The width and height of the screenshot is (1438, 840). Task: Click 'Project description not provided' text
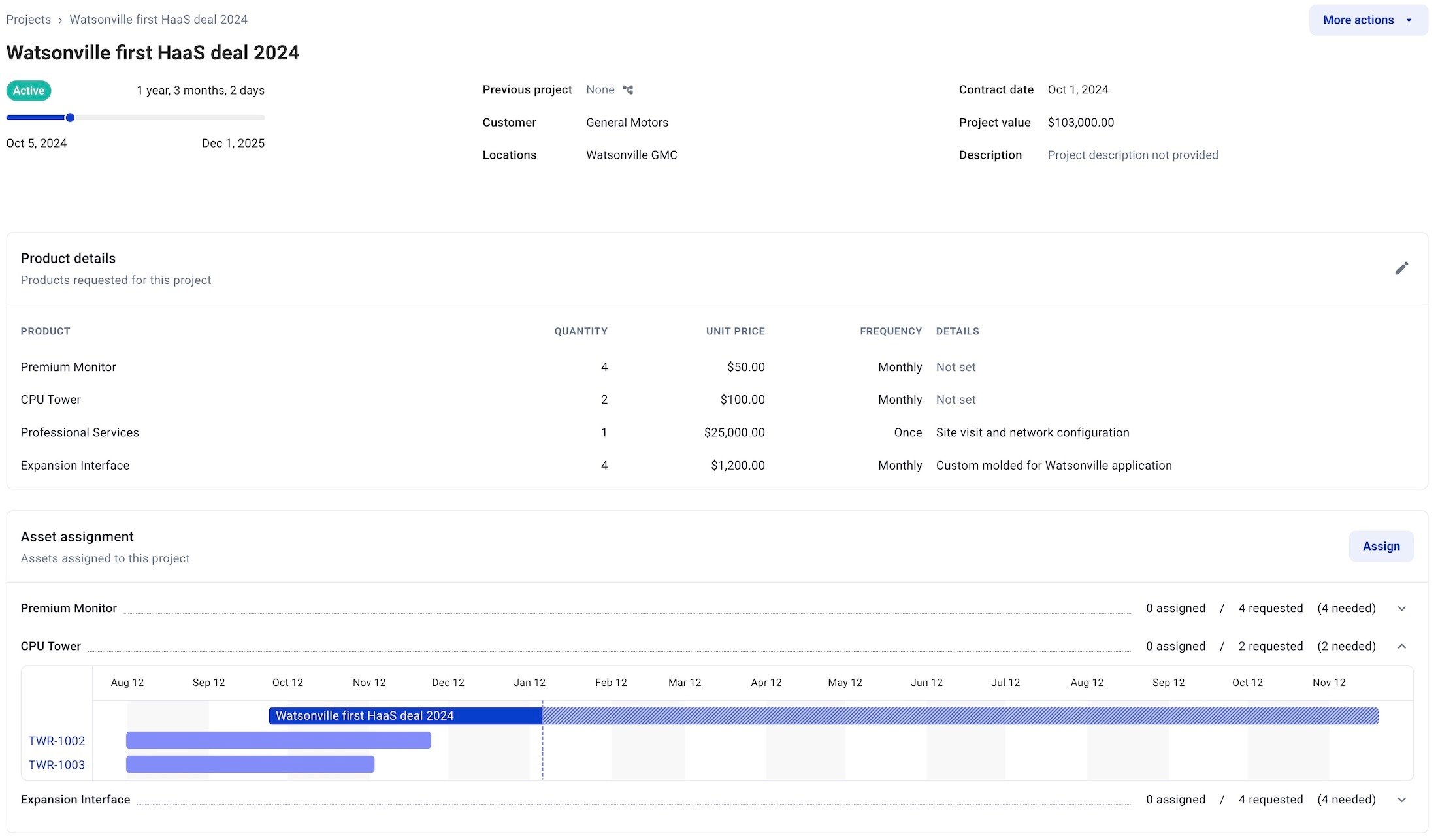(x=1133, y=155)
